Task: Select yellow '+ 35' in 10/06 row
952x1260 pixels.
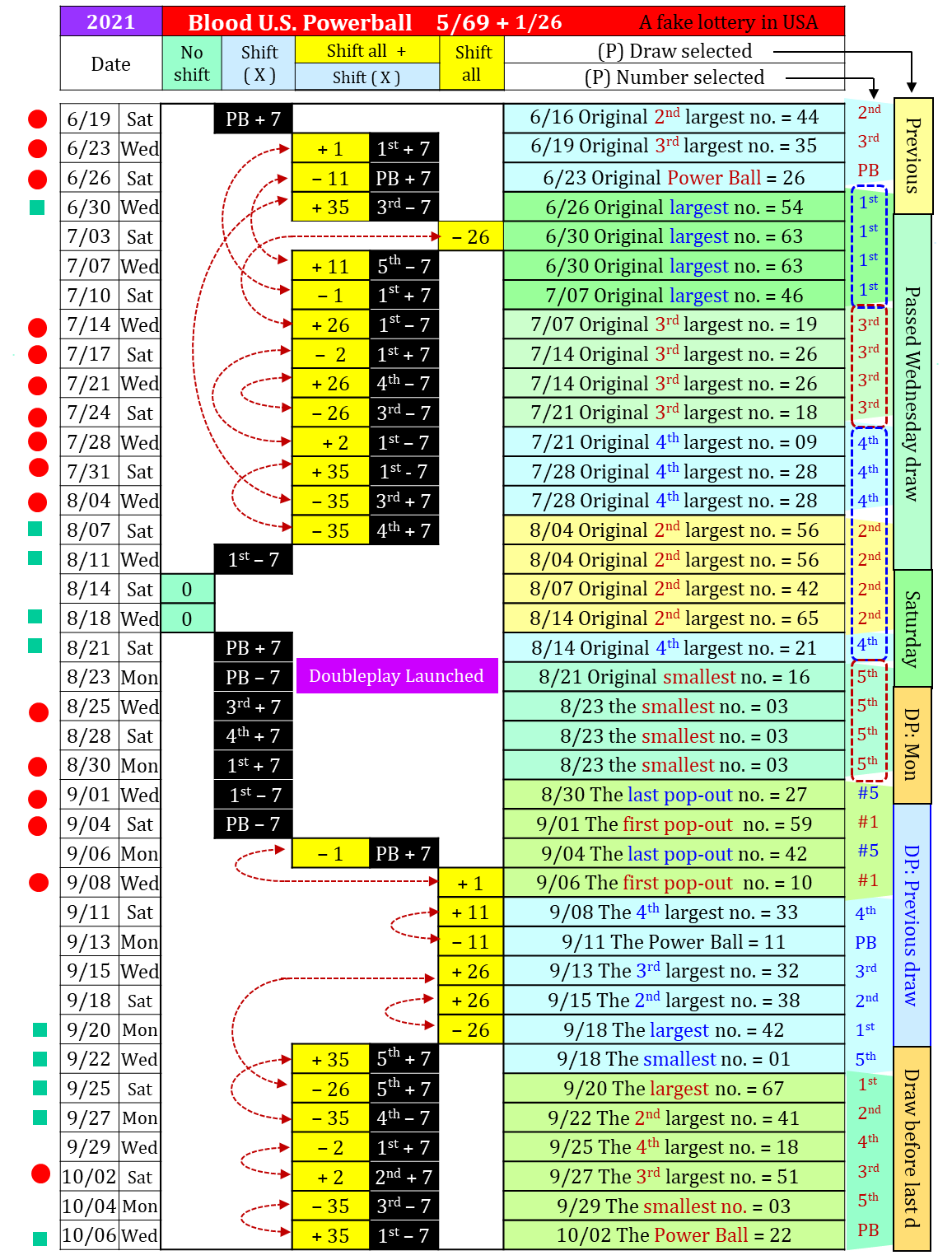Action: click(330, 1236)
